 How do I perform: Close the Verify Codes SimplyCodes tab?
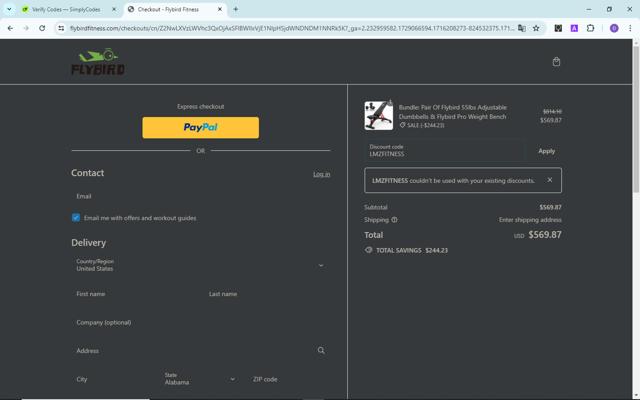114,9
